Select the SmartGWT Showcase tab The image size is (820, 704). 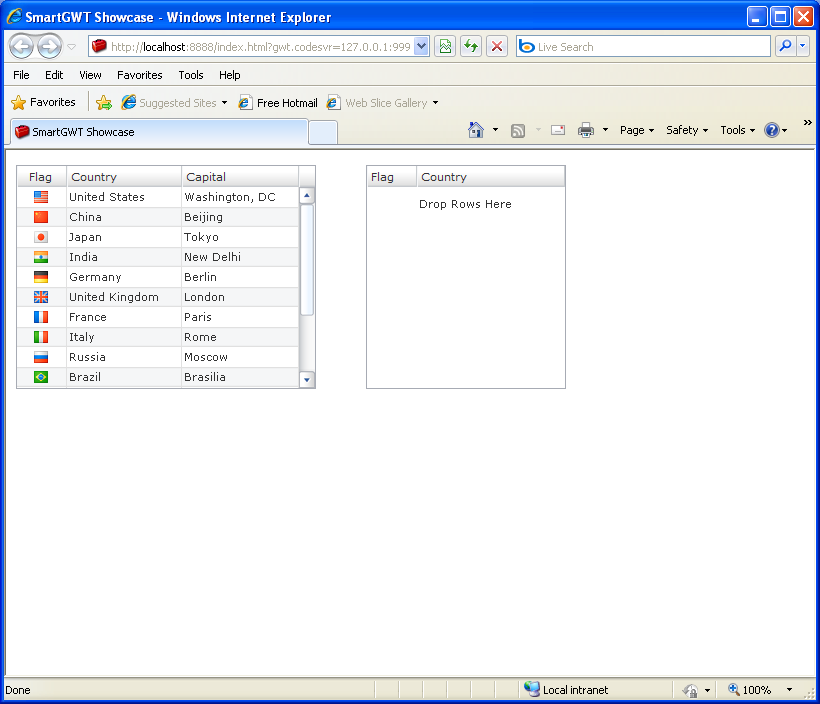coord(159,132)
